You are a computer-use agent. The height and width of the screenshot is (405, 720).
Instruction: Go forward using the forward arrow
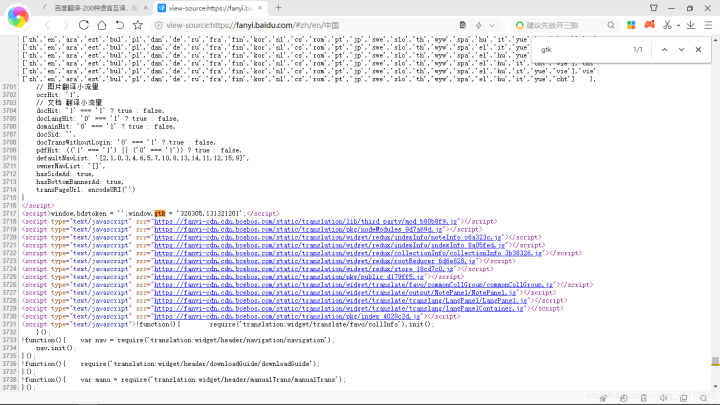point(66,25)
